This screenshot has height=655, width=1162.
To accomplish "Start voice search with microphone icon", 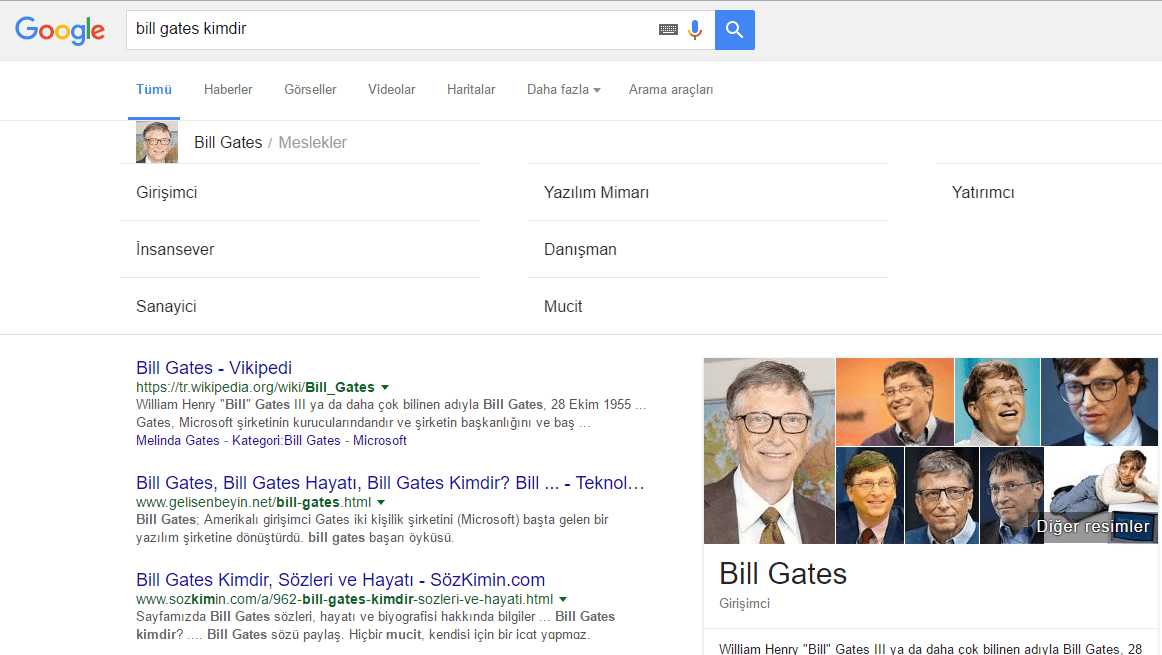I will 695,30.
